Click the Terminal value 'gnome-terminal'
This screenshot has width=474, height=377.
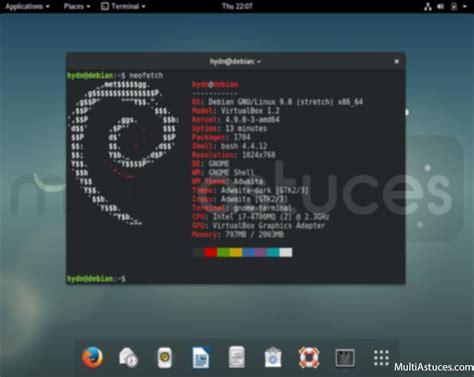pyautogui.click(x=263, y=208)
